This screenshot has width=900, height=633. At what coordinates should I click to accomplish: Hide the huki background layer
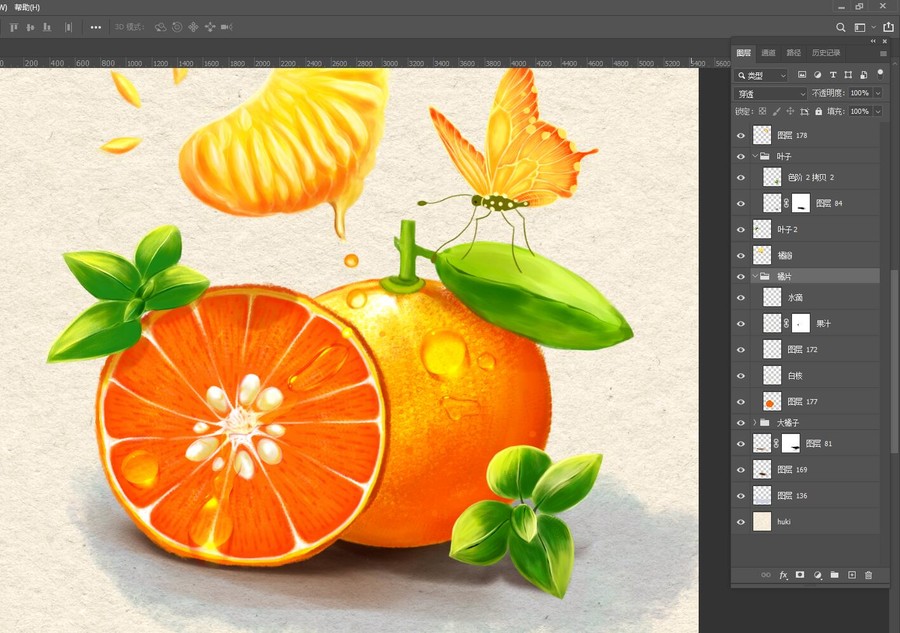tap(741, 522)
